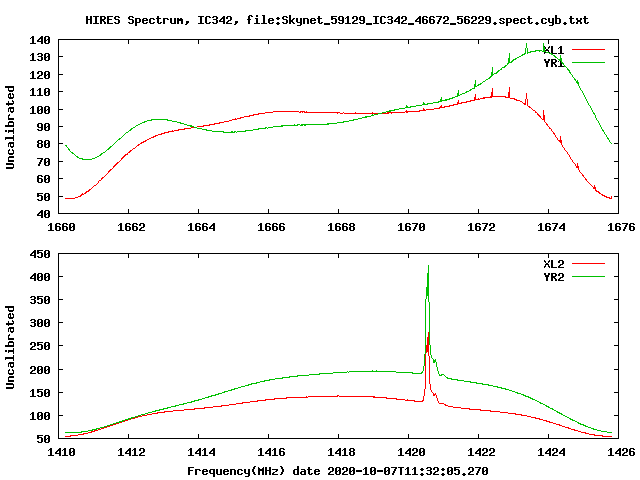Click the bottom plot's Uncalibrated axis label

pyautogui.click(x=10, y=347)
